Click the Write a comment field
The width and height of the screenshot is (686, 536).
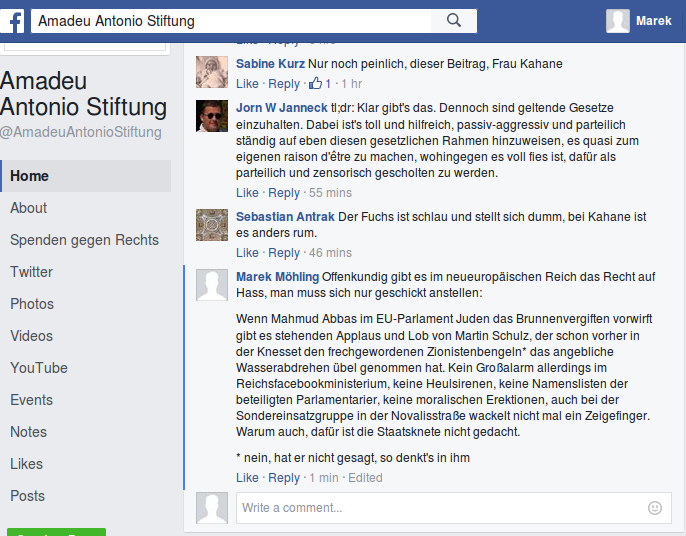(454, 508)
